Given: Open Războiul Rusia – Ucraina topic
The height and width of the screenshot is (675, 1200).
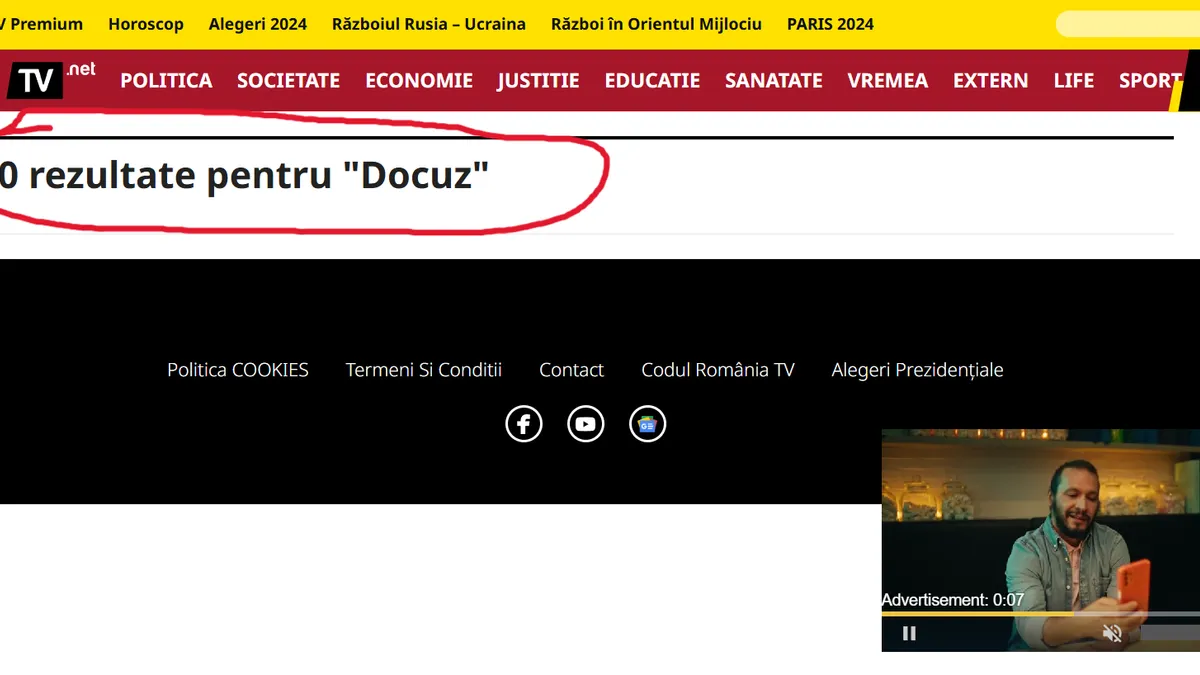Looking at the screenshot, I should [x=429, y=24].
